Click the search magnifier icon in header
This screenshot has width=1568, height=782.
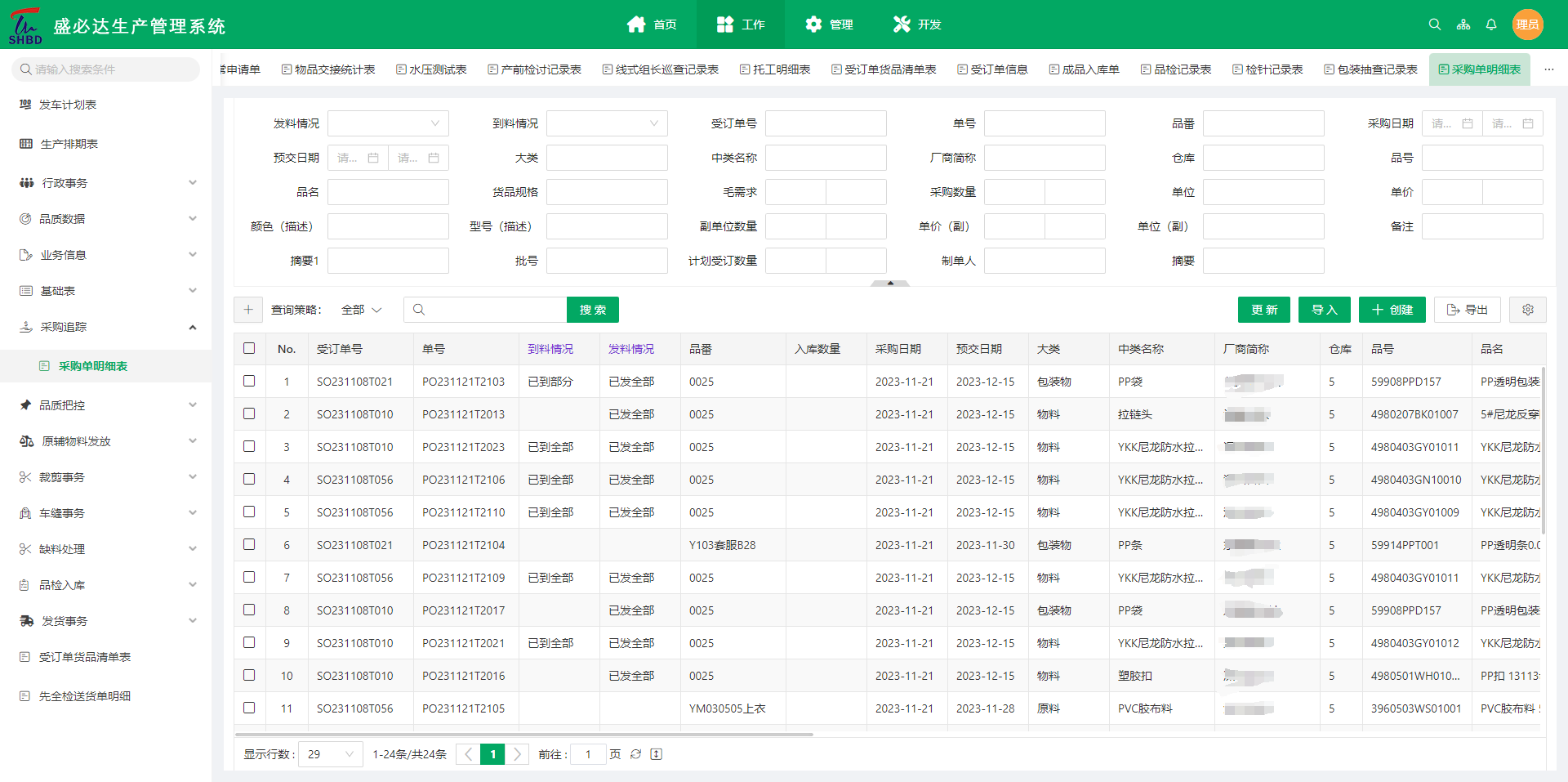(1434, 25)
